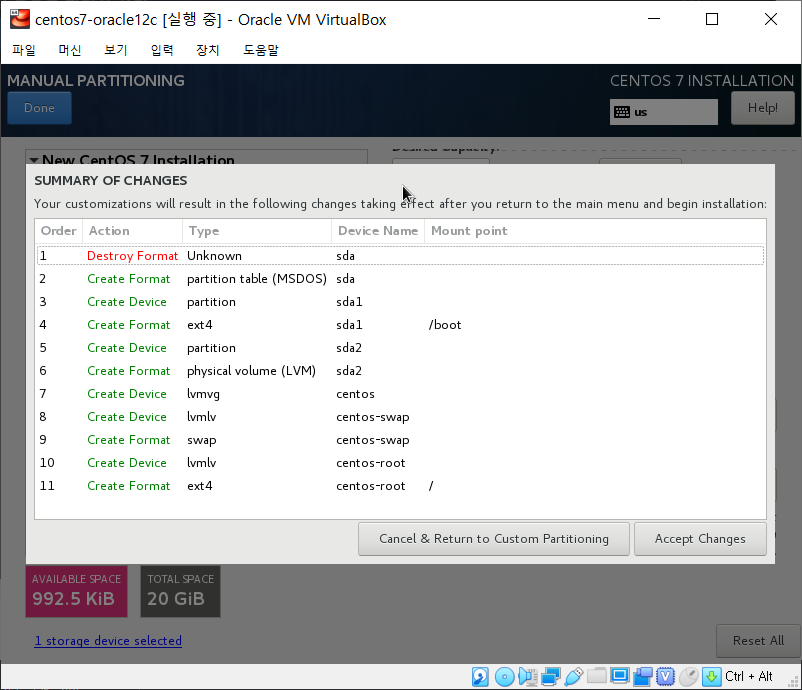Click the Ctrl + Alt host key label
Screen dimensions: 802x690
click(748, 677)
